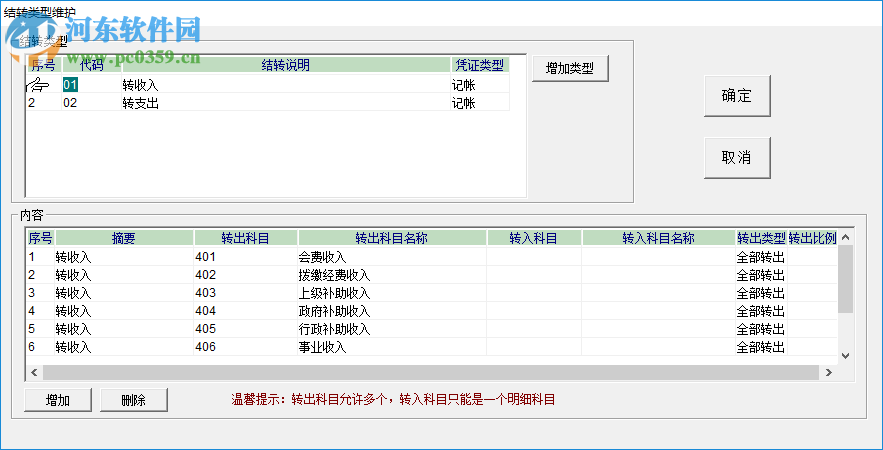Click horizontal scrollbar right arrow
Viewport: 883px width, 450px height.
tap(828, 372)
